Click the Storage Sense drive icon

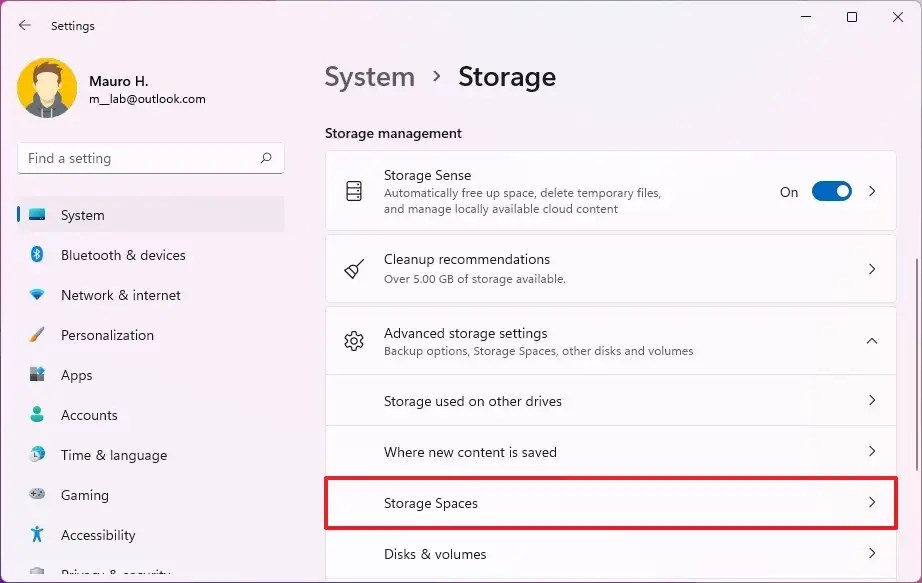click(354, 190)
